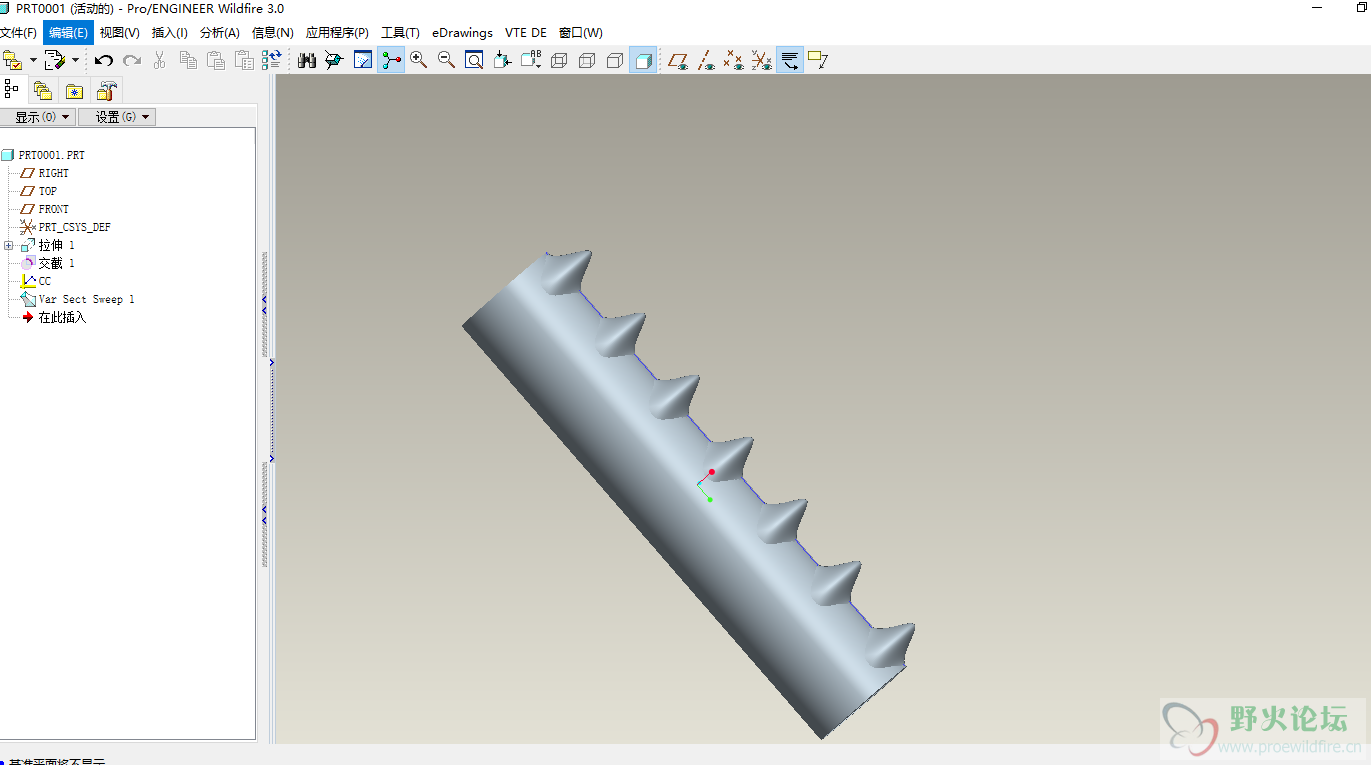Switch display to no hidden mode

pos(615,61)
